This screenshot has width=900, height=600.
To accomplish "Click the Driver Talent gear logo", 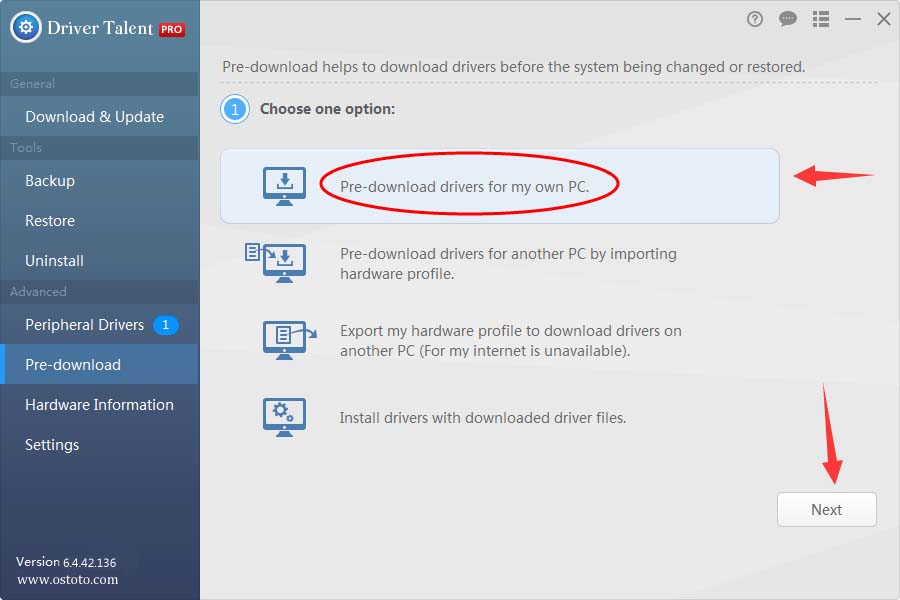I will click(26, 27).
